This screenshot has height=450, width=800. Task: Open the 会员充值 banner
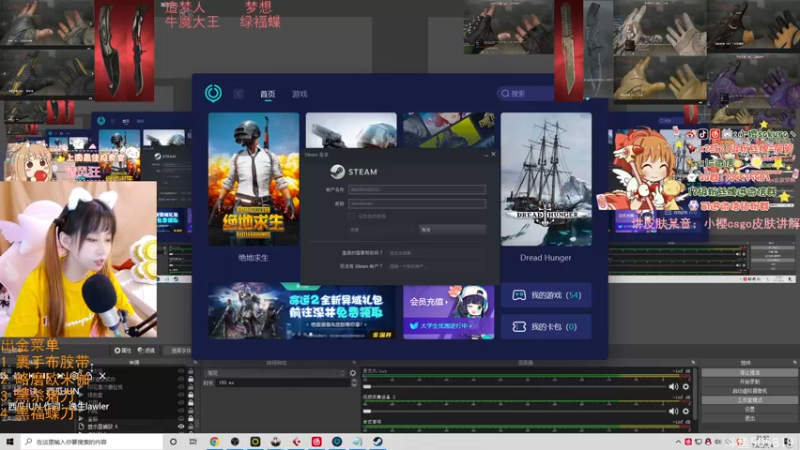click(448, 312)
